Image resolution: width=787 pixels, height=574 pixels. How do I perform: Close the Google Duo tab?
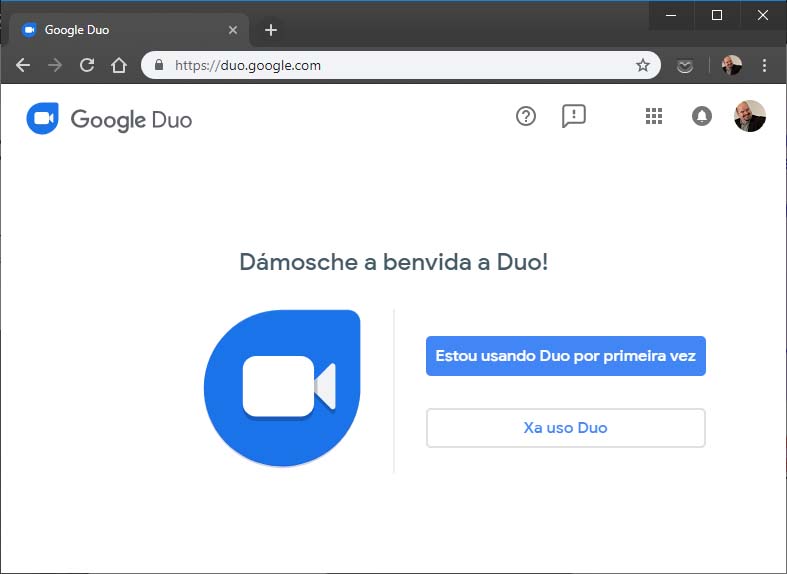tap(233, 30)
